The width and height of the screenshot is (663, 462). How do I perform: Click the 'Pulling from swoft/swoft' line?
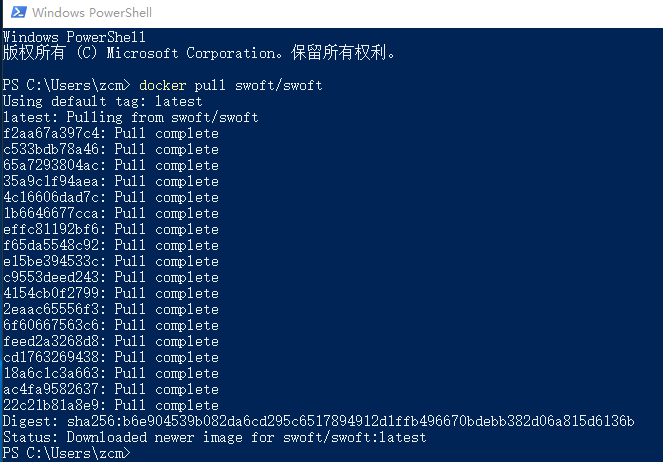tap(131, 117)
